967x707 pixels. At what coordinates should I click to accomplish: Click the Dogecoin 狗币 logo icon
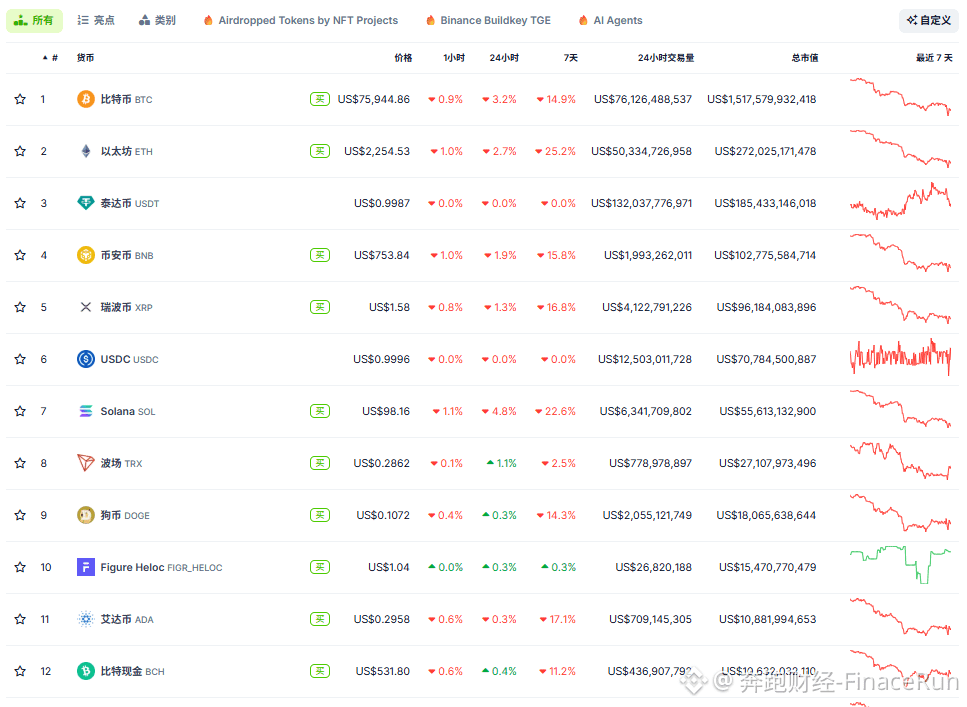tap(84, 515)
